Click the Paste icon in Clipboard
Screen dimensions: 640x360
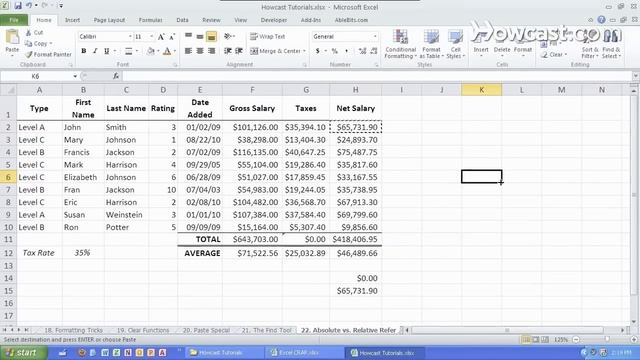coord(12,38)
